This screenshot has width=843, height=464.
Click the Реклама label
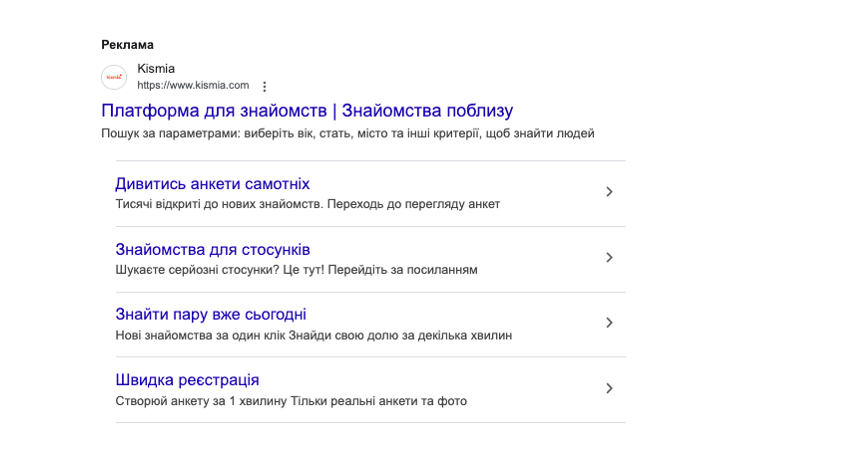tap(127, 45)
